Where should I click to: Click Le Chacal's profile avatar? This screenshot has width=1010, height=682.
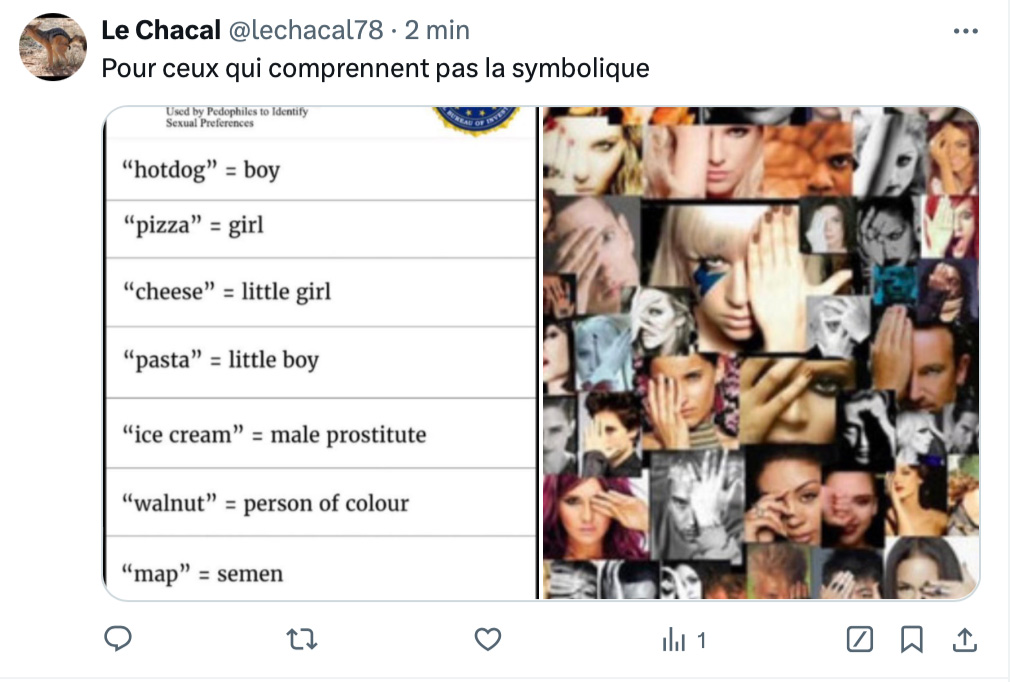point(53,47)
